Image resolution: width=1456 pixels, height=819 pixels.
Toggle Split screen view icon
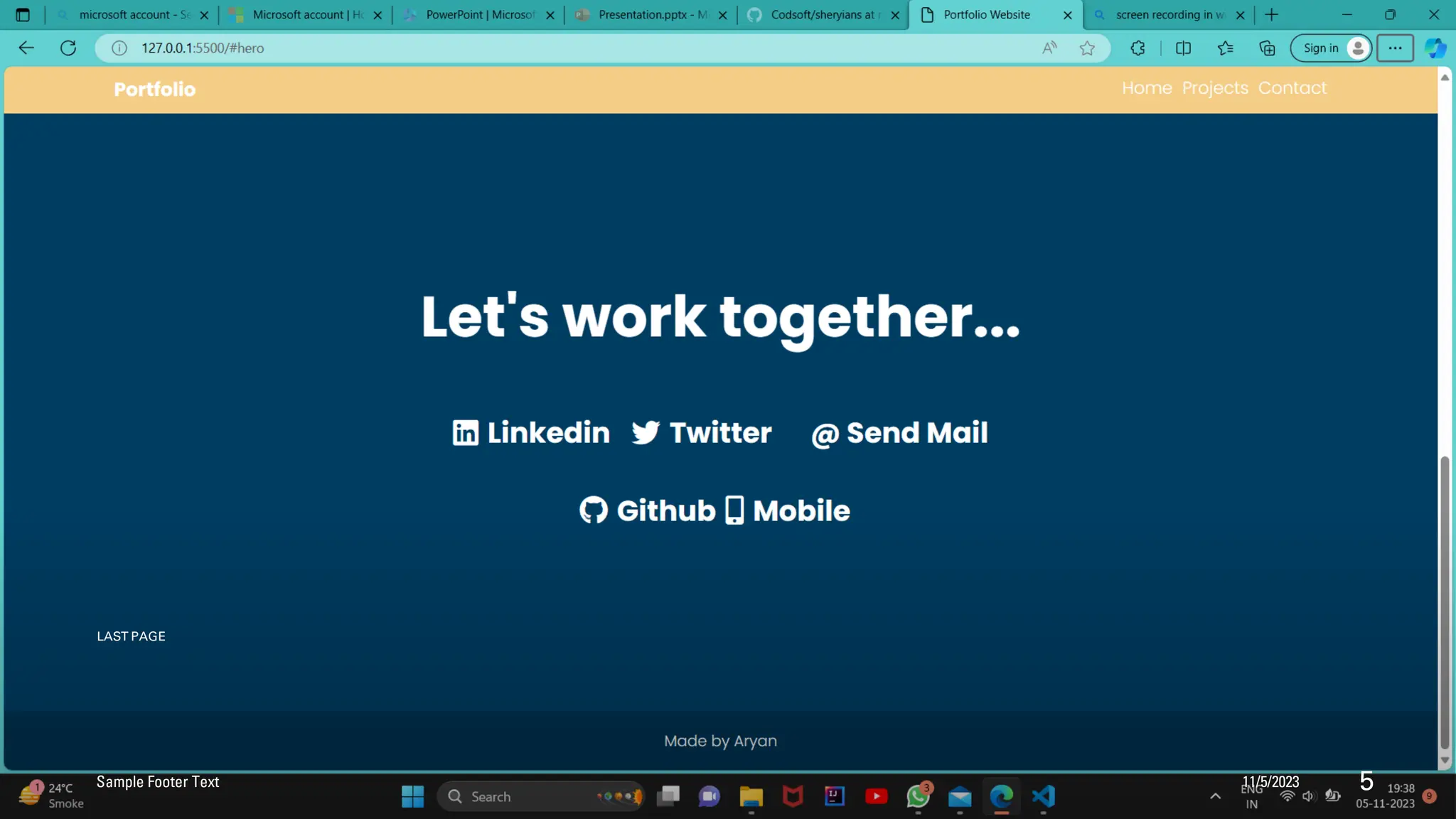point(1183,48)
